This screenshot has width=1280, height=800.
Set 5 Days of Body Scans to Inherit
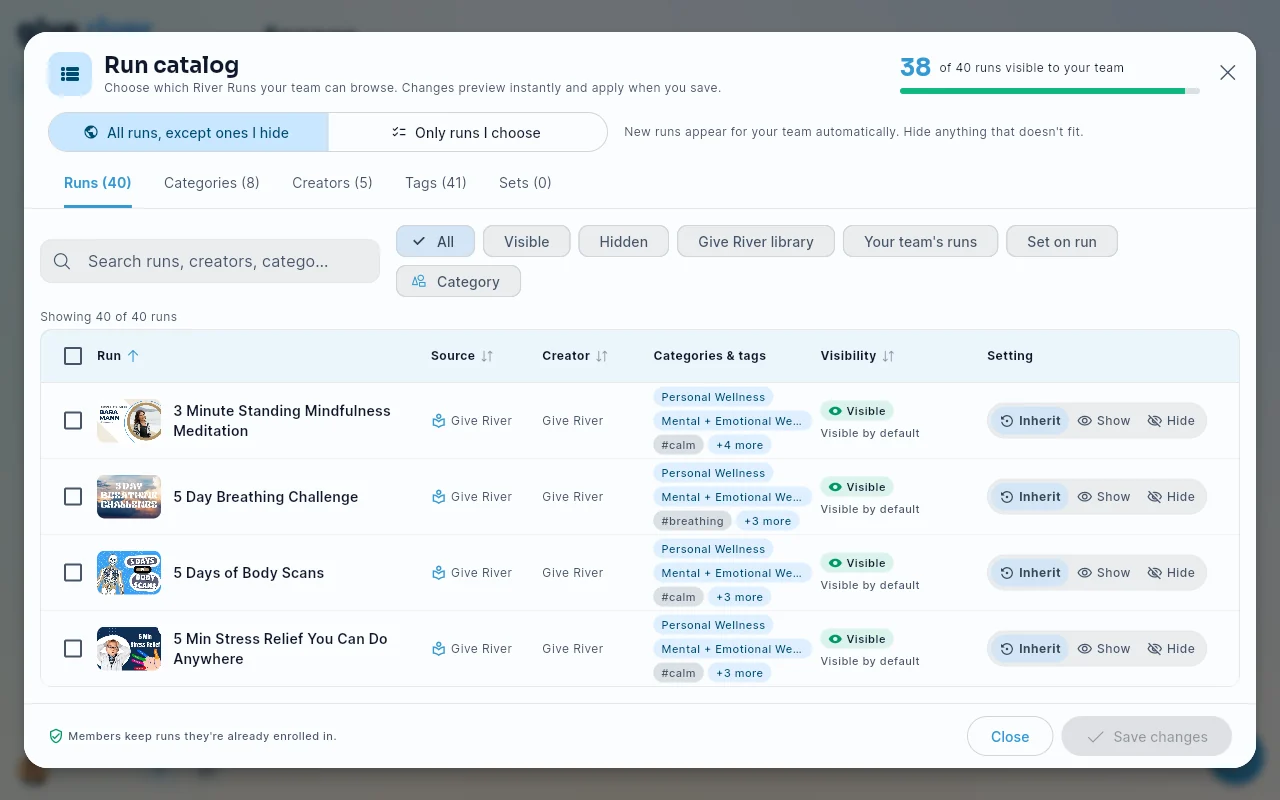coord(1030,573)
